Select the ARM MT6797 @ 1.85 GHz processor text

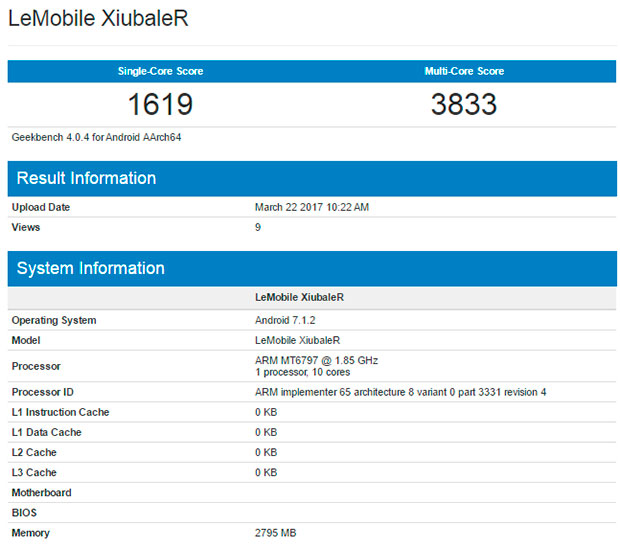click(x=317, y=359)
